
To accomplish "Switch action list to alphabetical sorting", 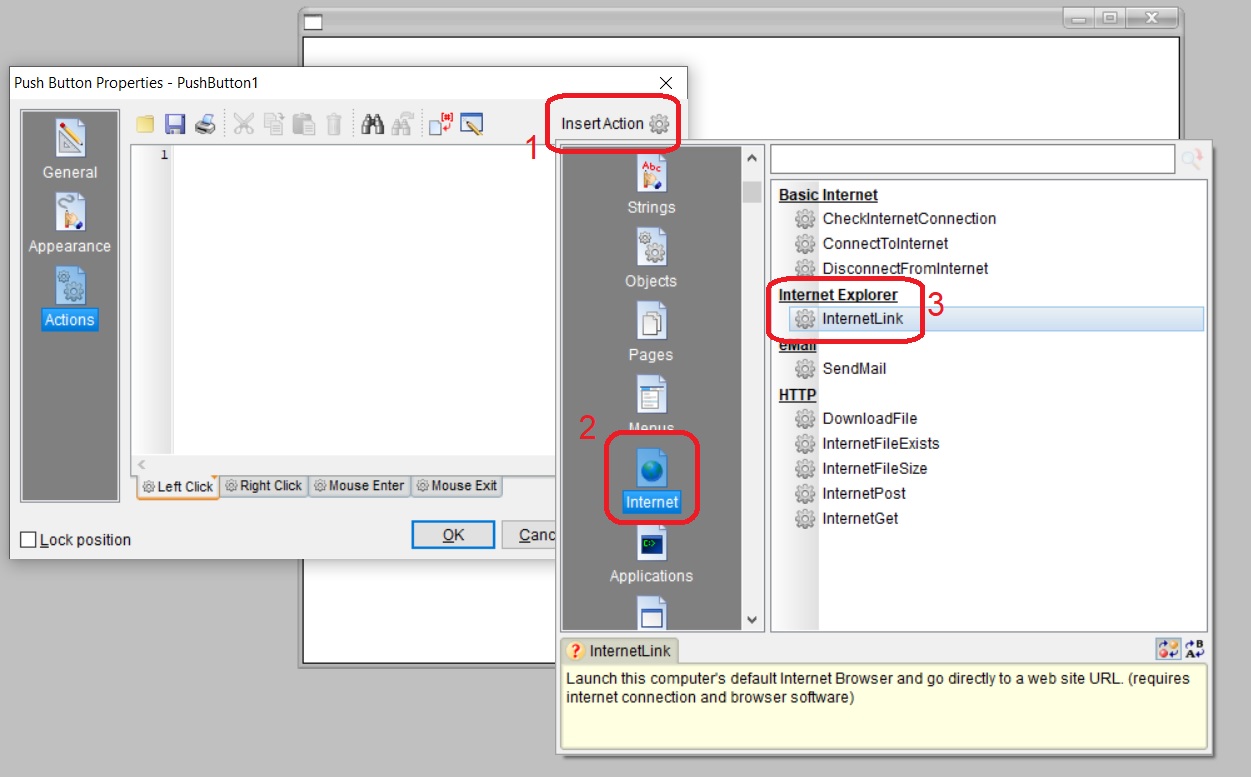I will (x=1195, y=649).
